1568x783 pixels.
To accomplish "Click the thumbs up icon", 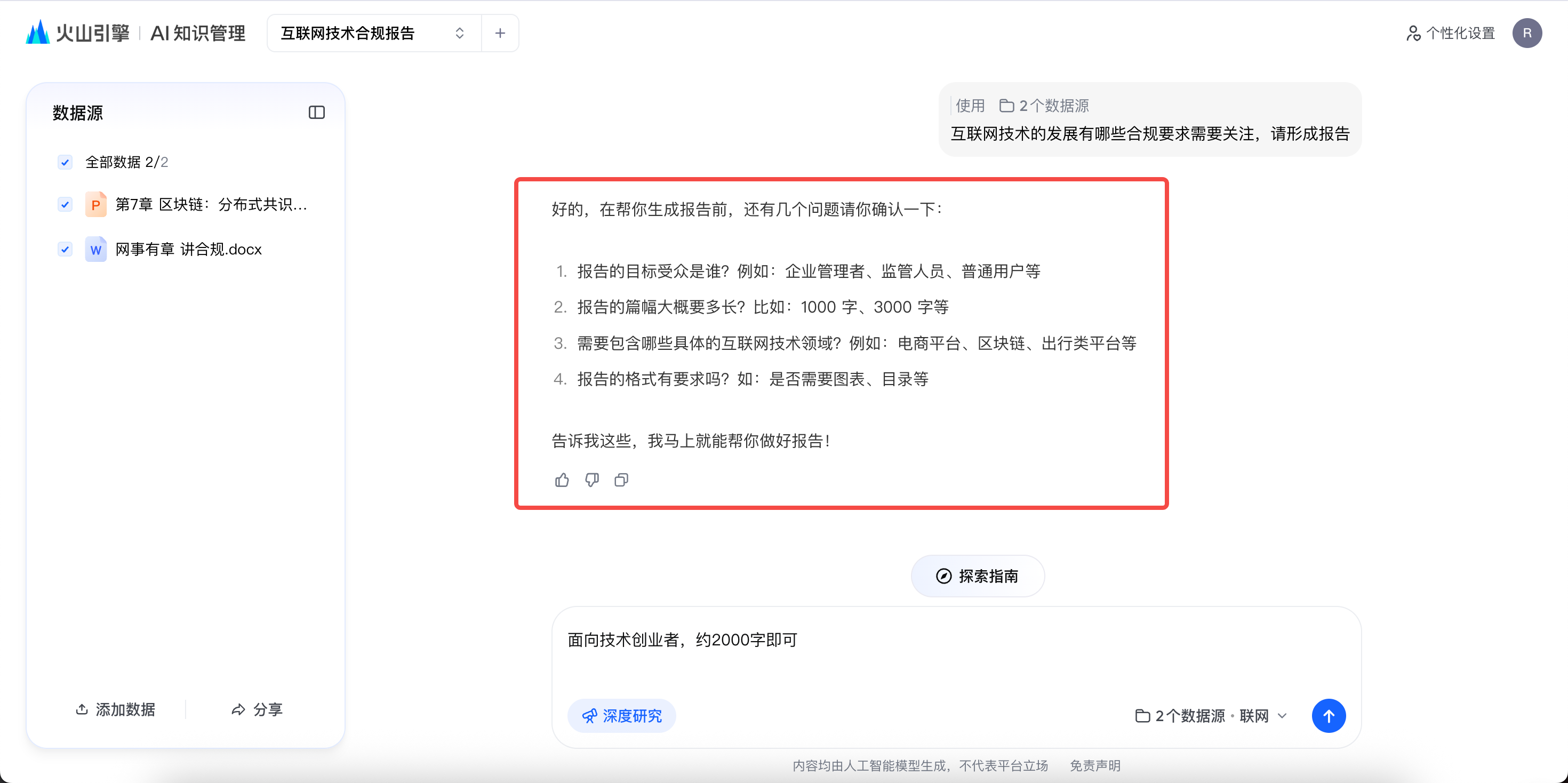I will point(562,481).
